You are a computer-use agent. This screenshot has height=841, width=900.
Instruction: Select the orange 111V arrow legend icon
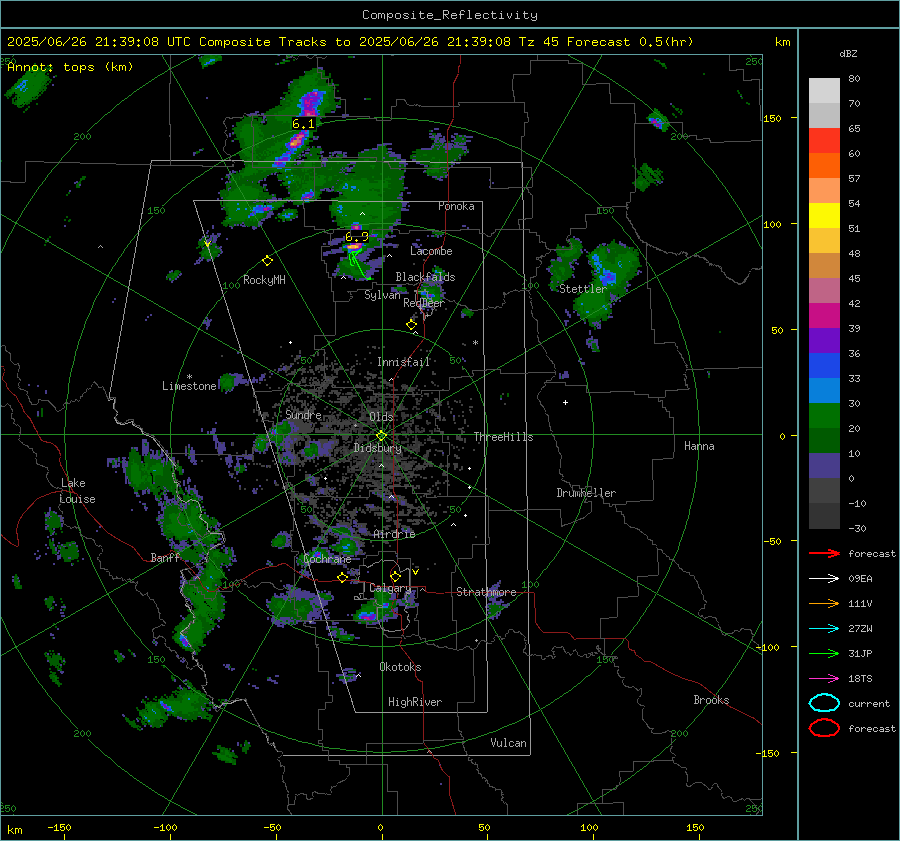point(824,603)
